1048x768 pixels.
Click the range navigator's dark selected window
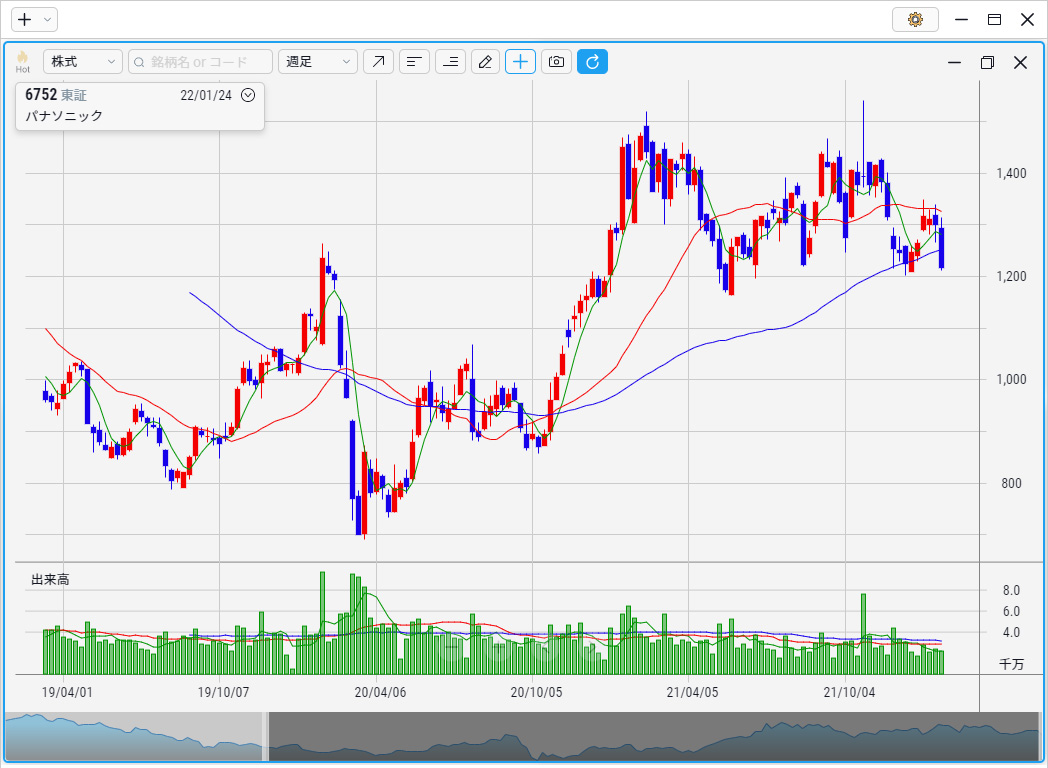654,737
